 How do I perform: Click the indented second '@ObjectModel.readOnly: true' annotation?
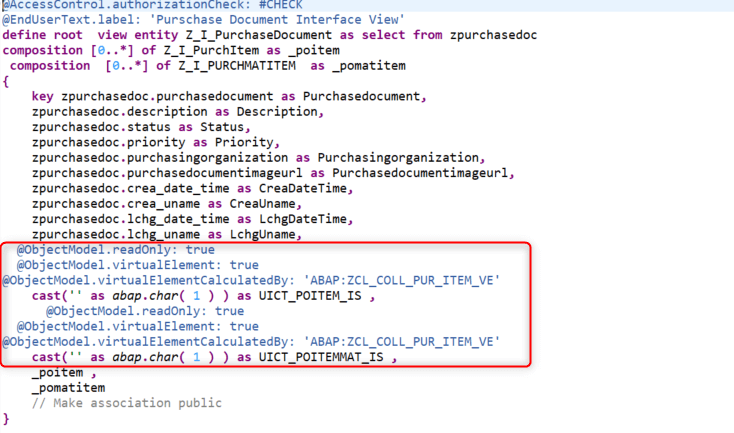145,311
